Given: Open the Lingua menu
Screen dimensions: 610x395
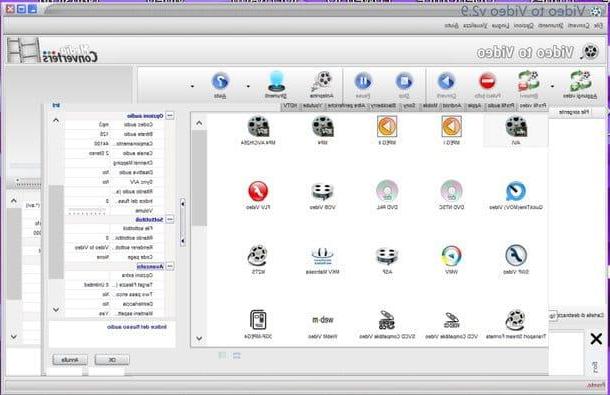Looking at the screenshot, I should [500, 26].
